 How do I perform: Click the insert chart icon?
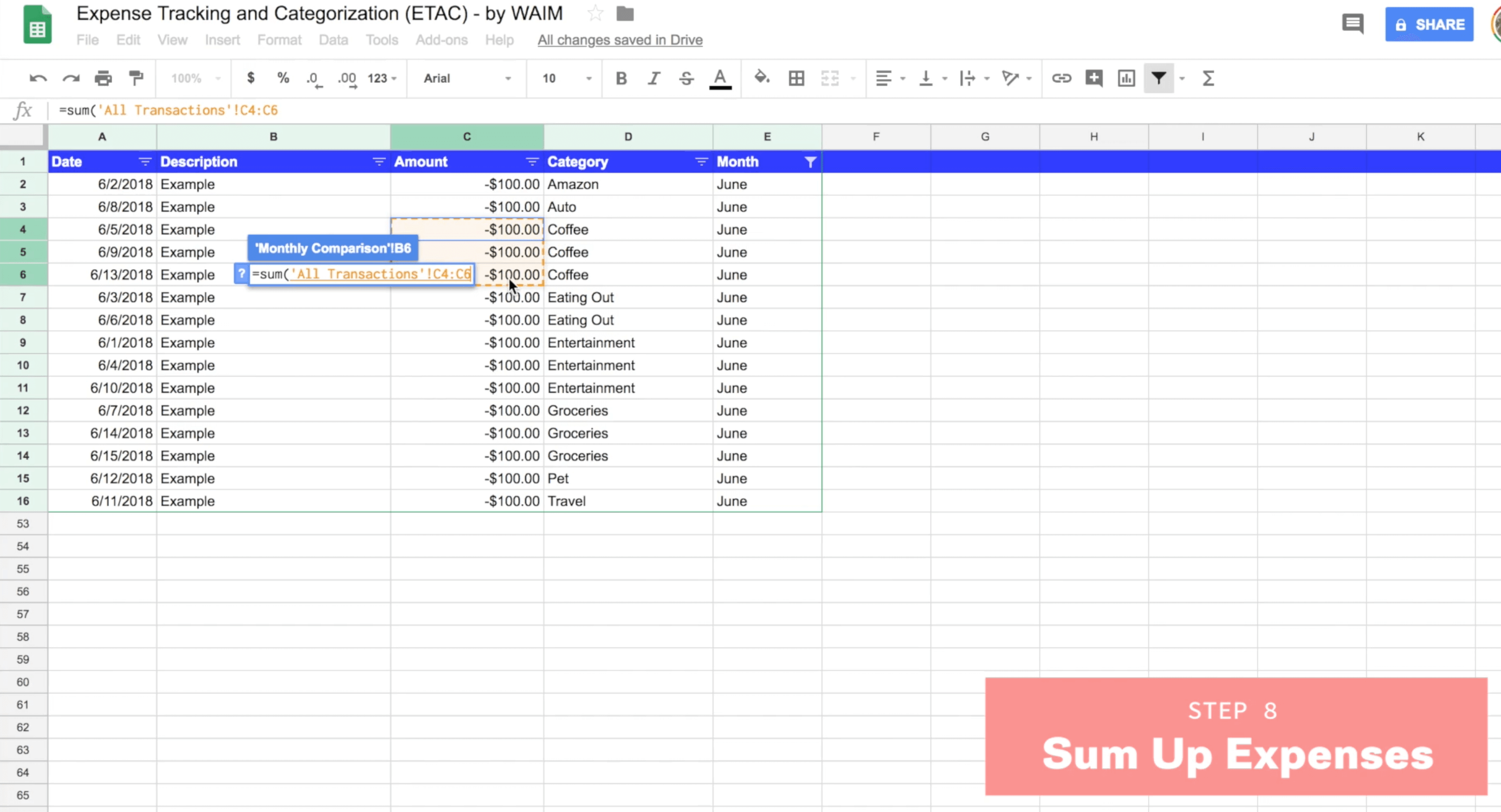[1126, 78]
